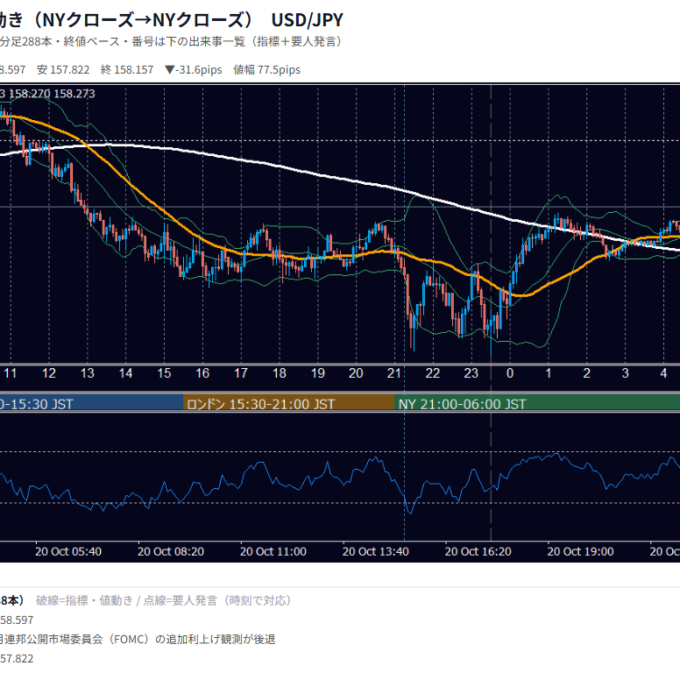Click hour label 13 on chart axis

[87, 373]
